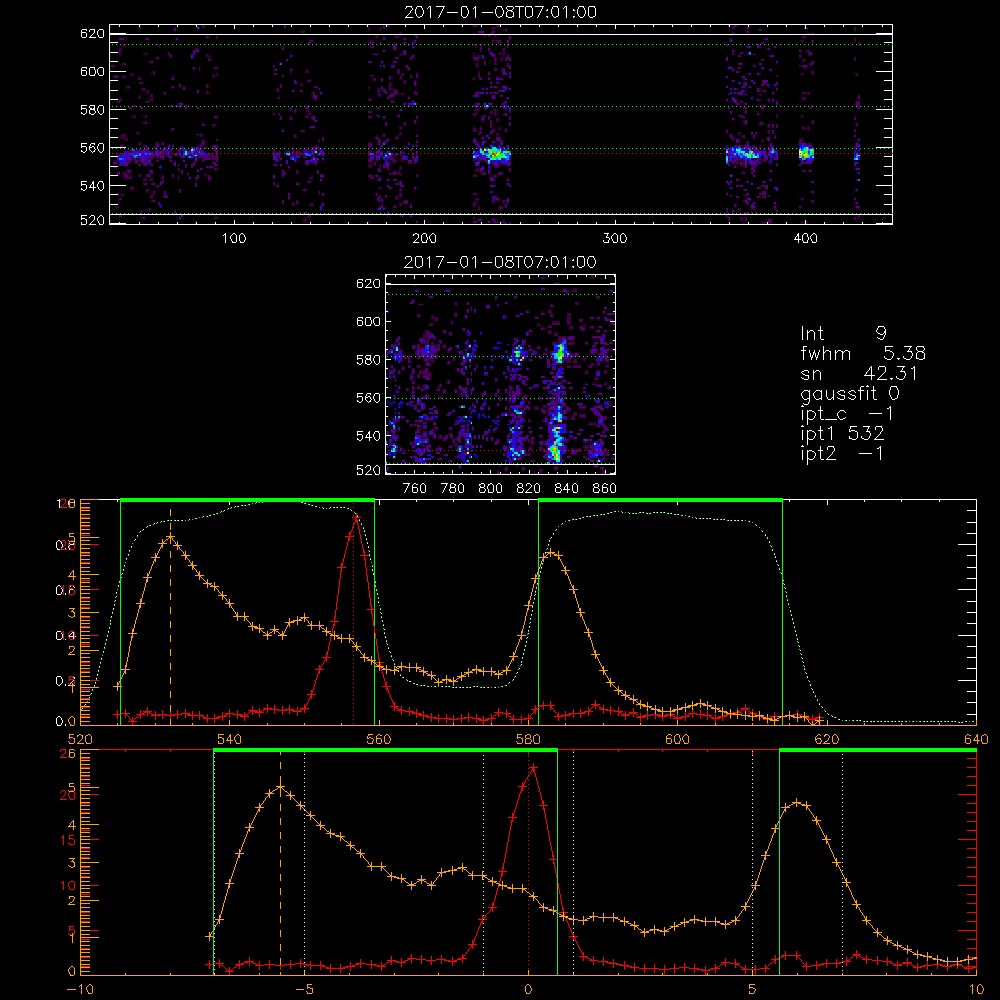1000x1000 pixels.
Task: Click x-axis label -5 on bottom plot
Action: click(x=304, y=989)
